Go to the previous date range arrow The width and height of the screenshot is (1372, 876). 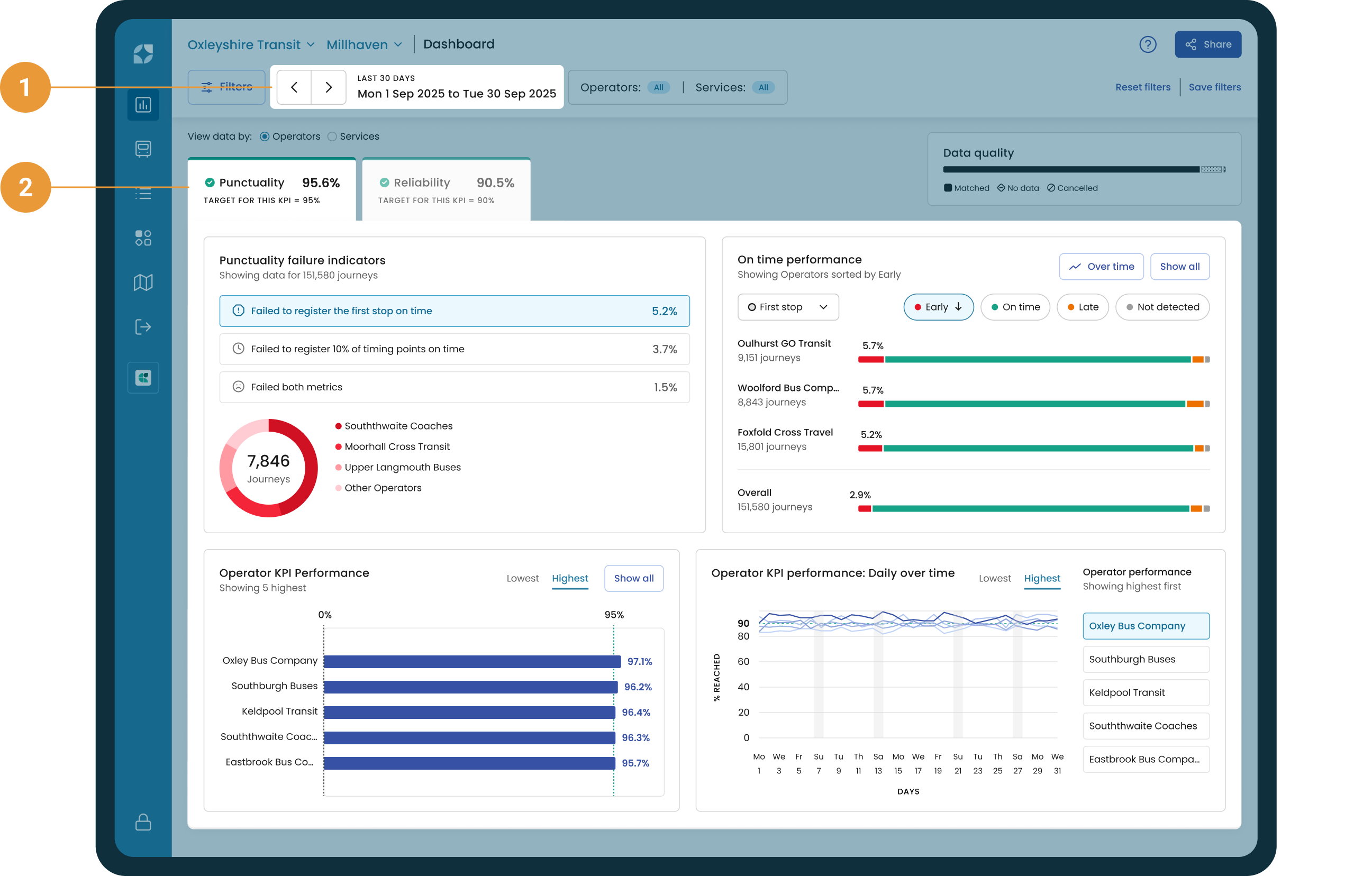[x=294, y=87]
